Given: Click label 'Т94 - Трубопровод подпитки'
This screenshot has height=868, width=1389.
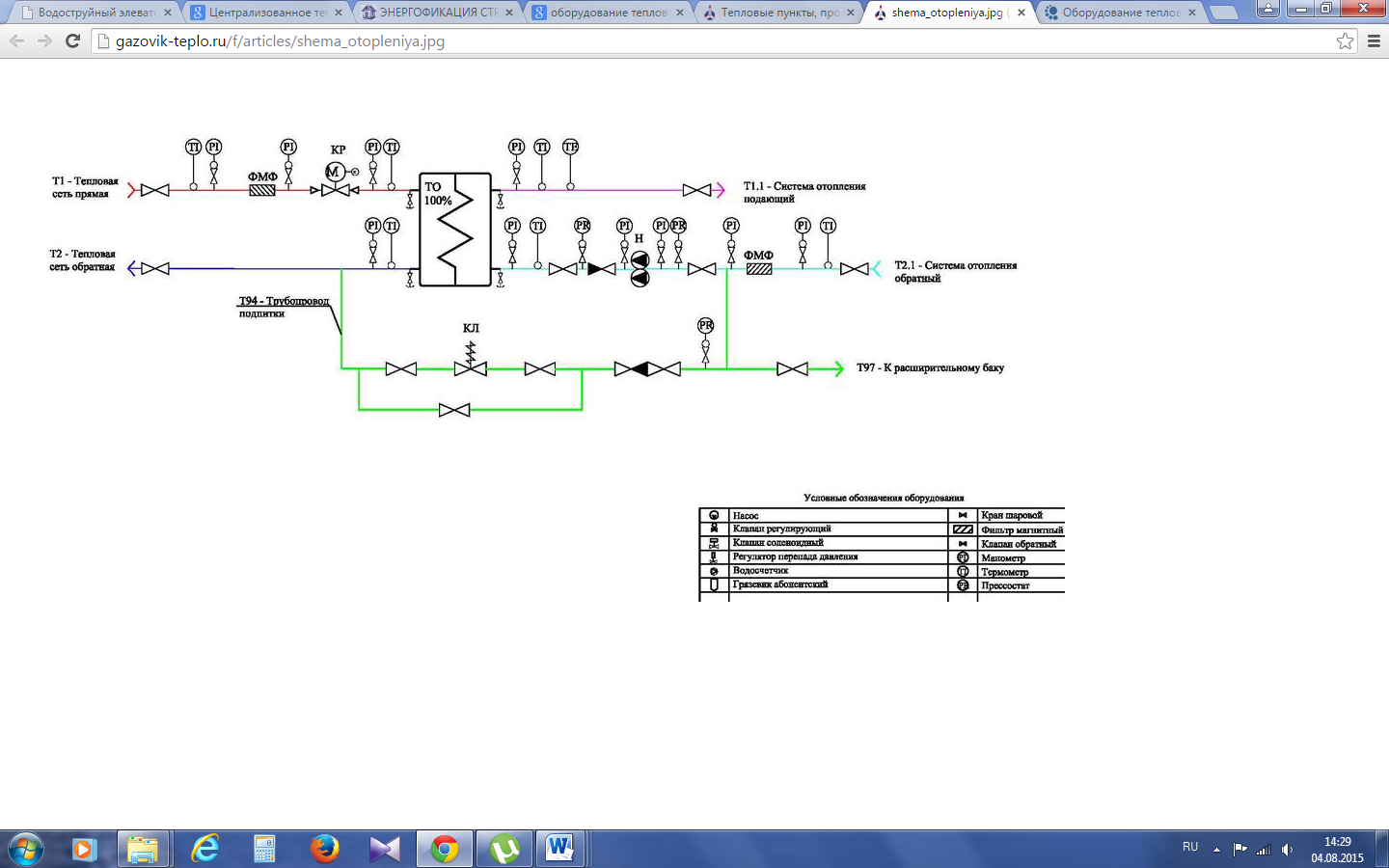Looking at the screenshot, I should click(284, 307).
